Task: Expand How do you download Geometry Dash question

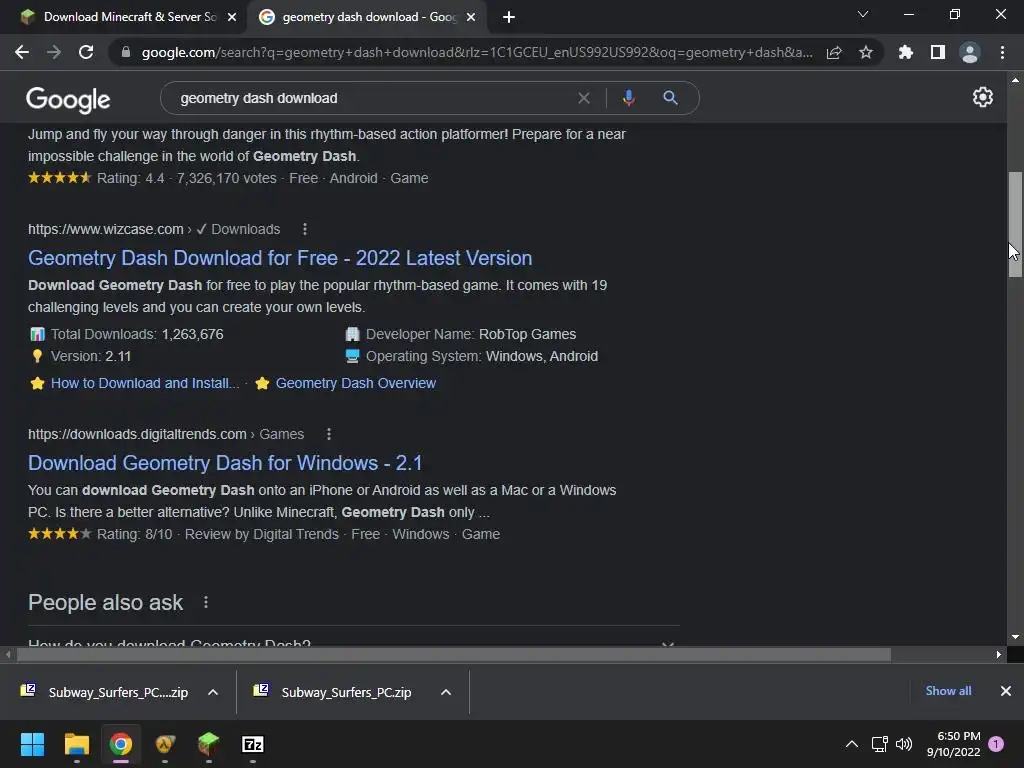Action: tap(353, 642)
